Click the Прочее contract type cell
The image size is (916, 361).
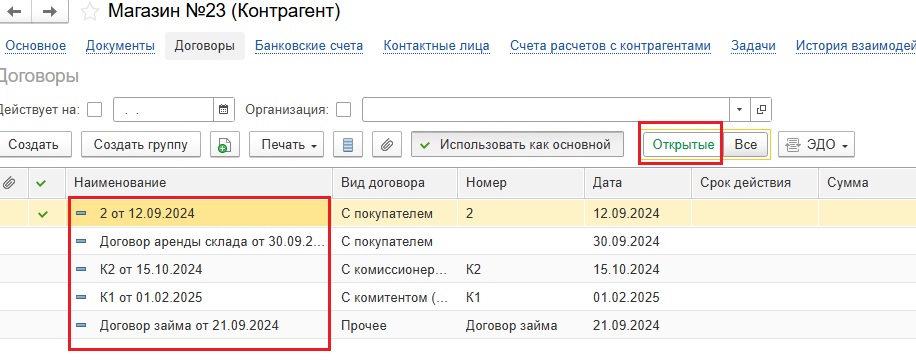point(395,325)
